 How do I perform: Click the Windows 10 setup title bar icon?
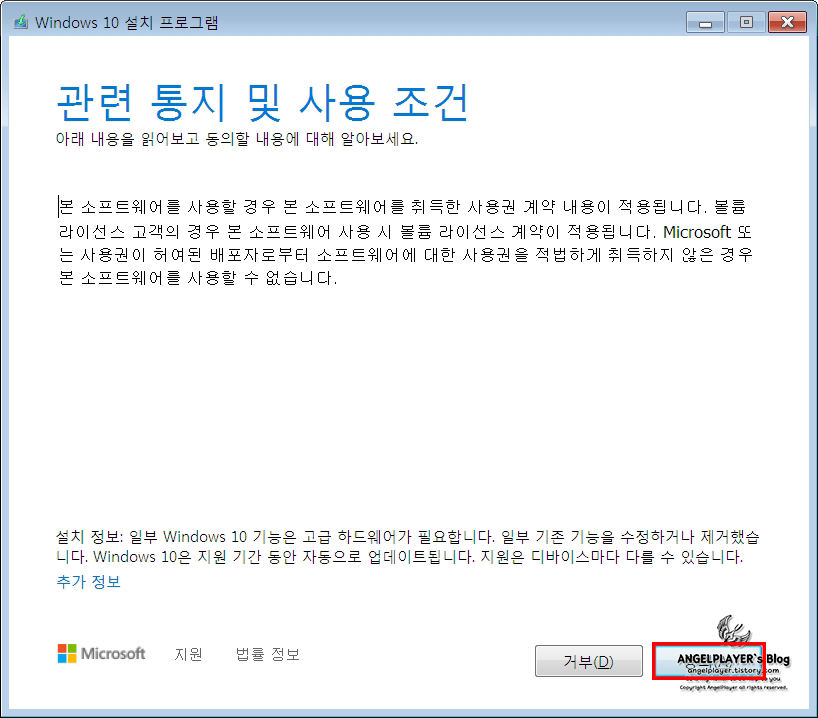point(21,22)
